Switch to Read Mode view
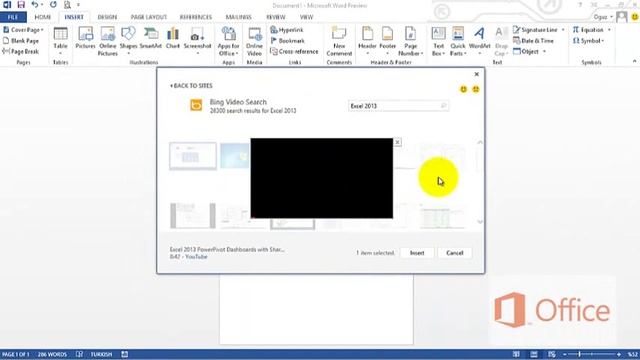The height and width of the screenshot is (360, 640). 516,354
